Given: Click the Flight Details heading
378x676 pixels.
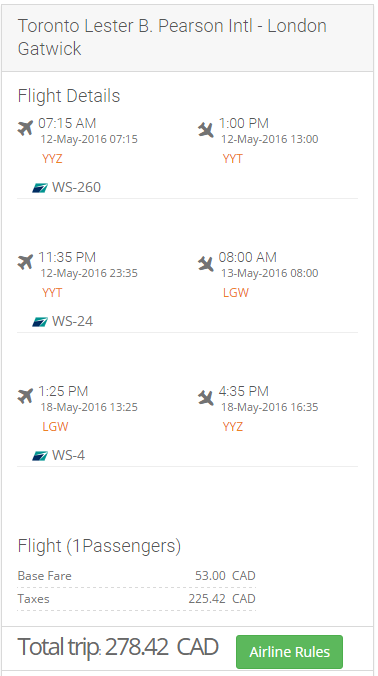Looking at the screenshot, I should click(x=69, y=96).
